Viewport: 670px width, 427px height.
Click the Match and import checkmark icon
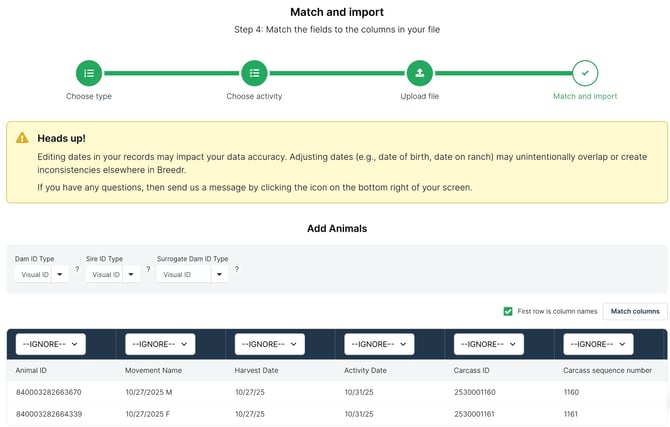click(585, 73)
